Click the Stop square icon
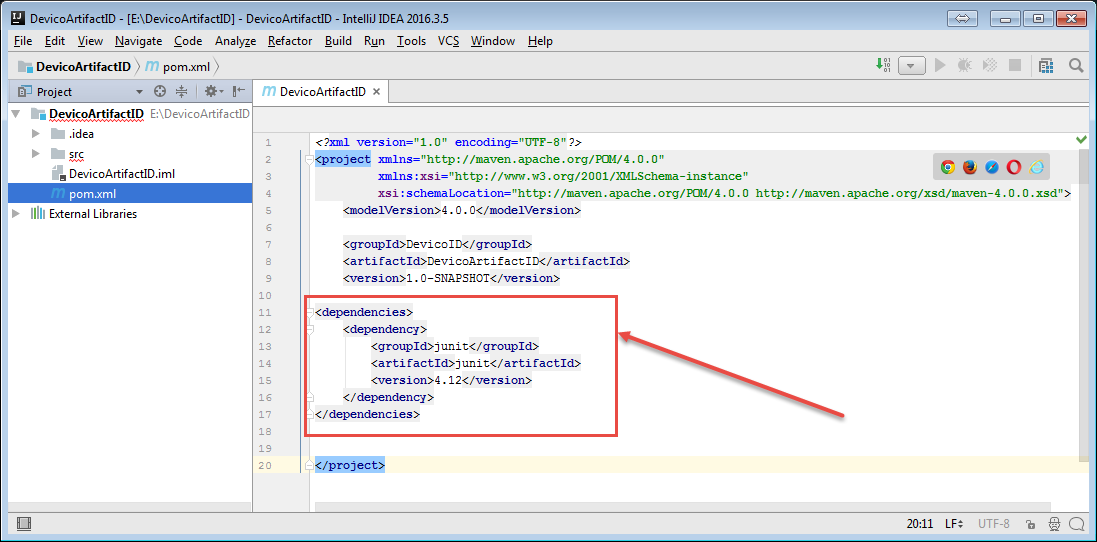The width and height of the screenshot is (1097, 542). point(1014,65)
